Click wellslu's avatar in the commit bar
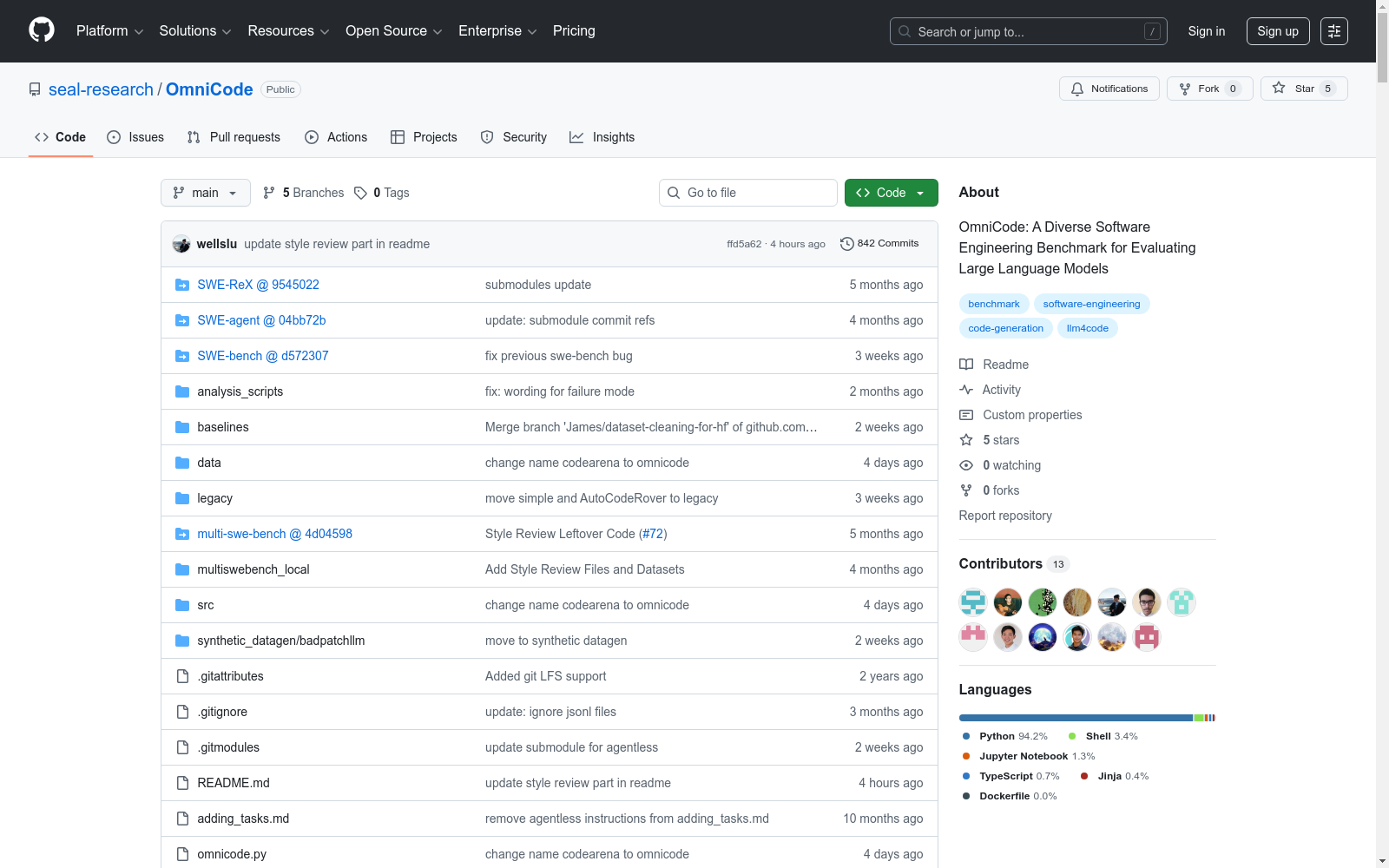The image size is (1389, 868). 181,244
